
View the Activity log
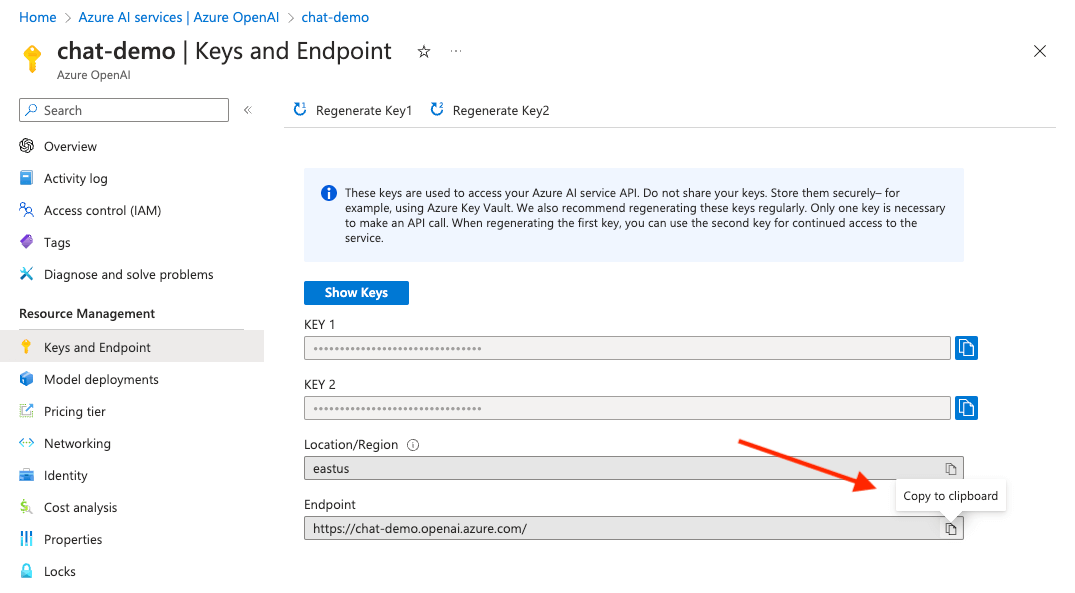click(x=75, y=178)
